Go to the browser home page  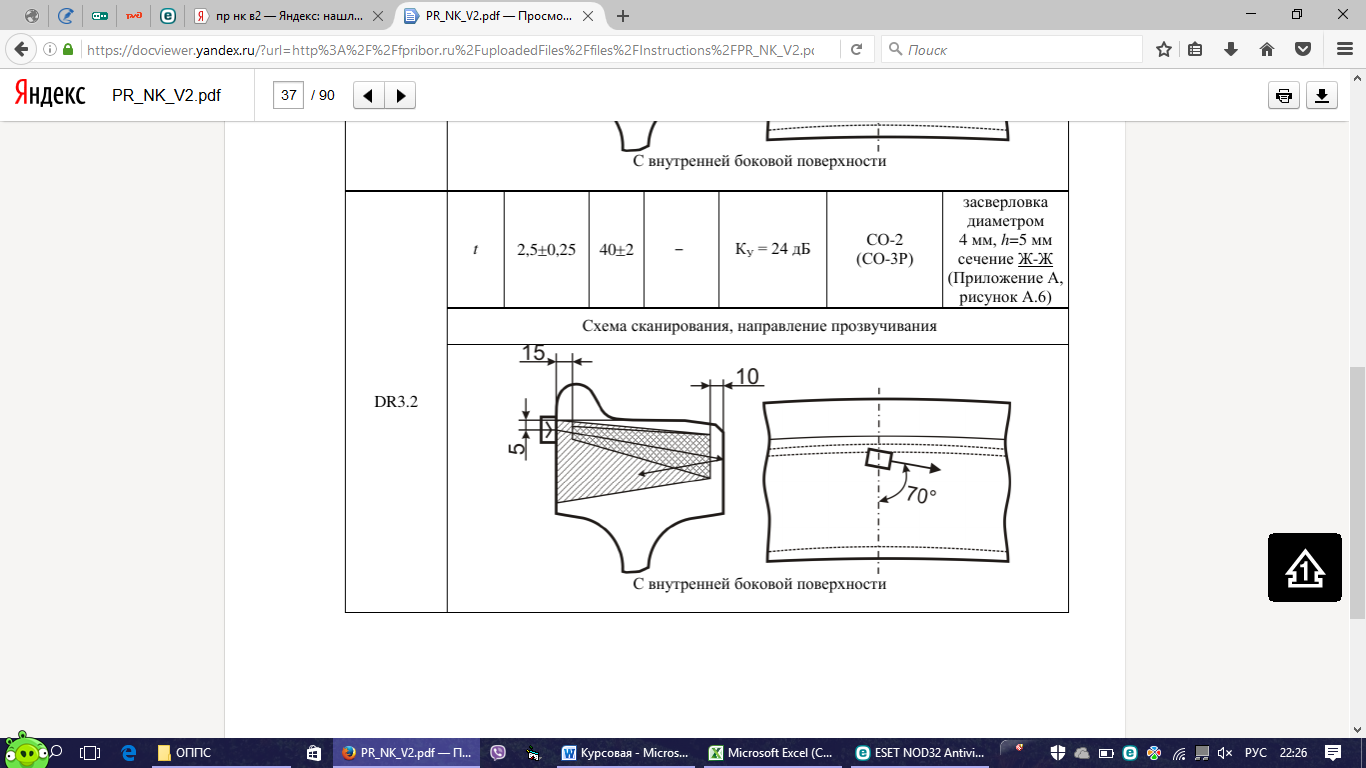pyautogui.click(x=1267, y=49)
